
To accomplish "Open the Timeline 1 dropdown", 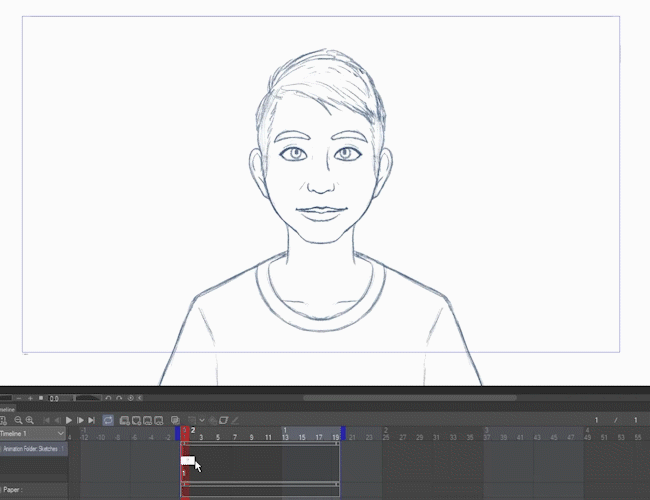I will click(x=60, y=434).
